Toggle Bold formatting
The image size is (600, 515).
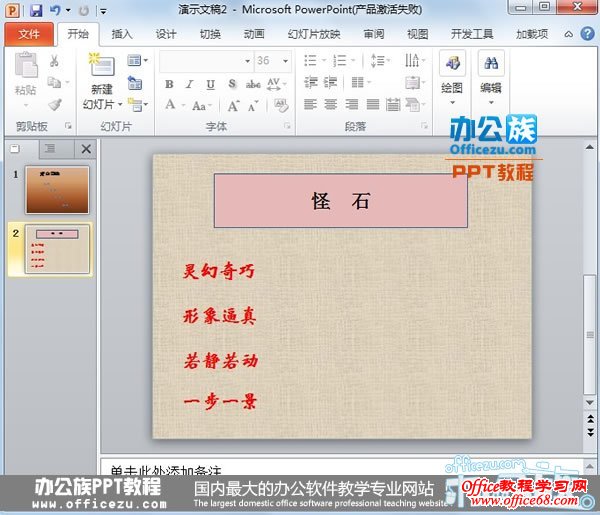(x=170, y=85)
